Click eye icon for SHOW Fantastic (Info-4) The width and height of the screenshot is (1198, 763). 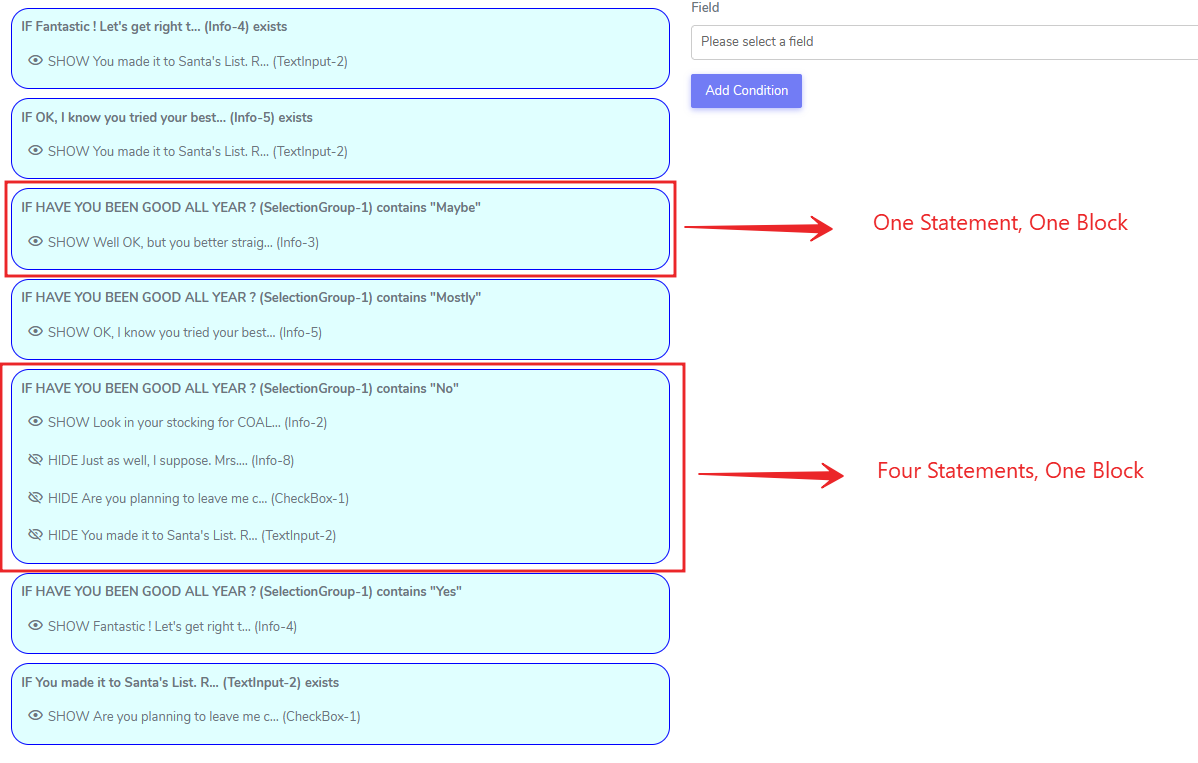36,626
